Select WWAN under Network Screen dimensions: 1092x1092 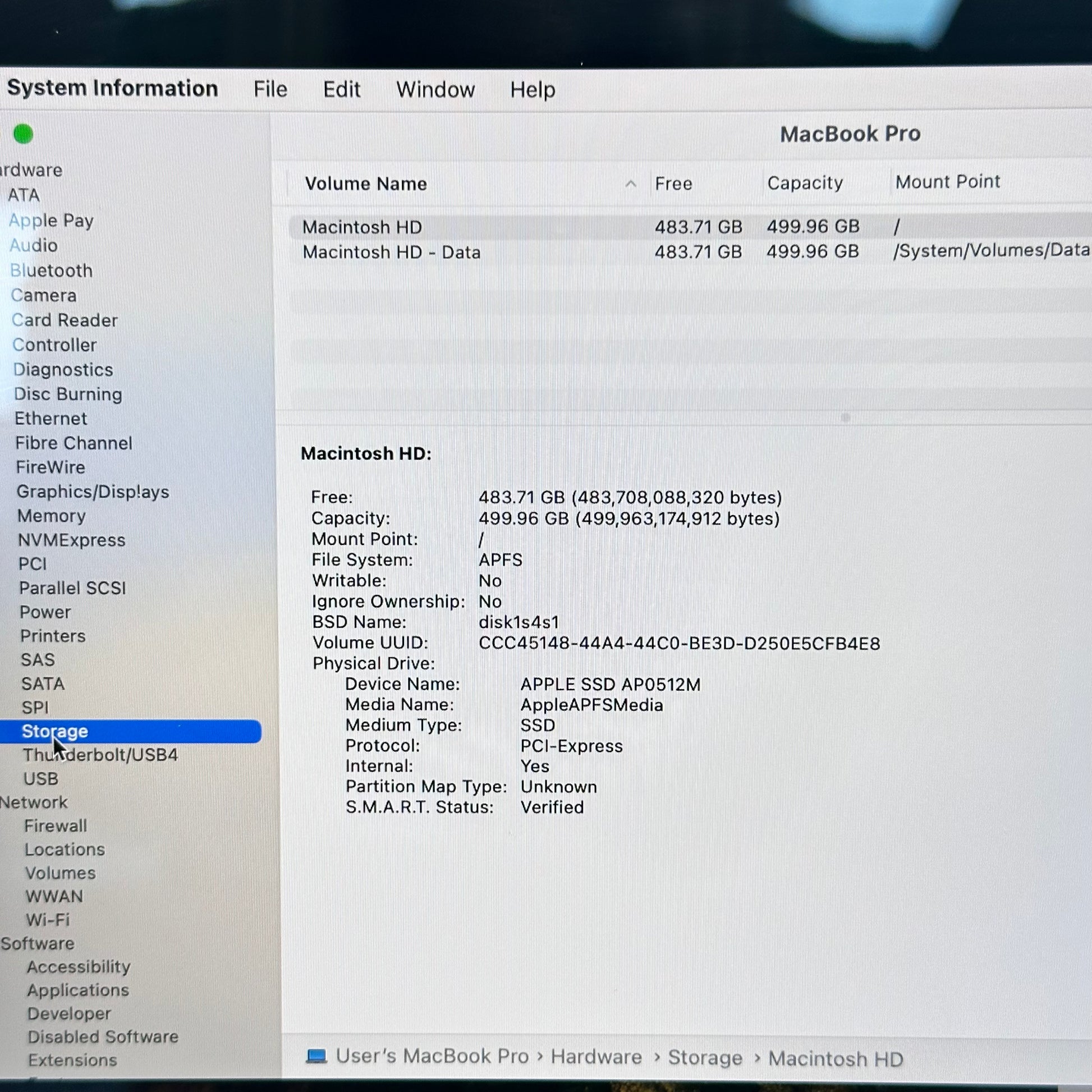click(54, 896)
